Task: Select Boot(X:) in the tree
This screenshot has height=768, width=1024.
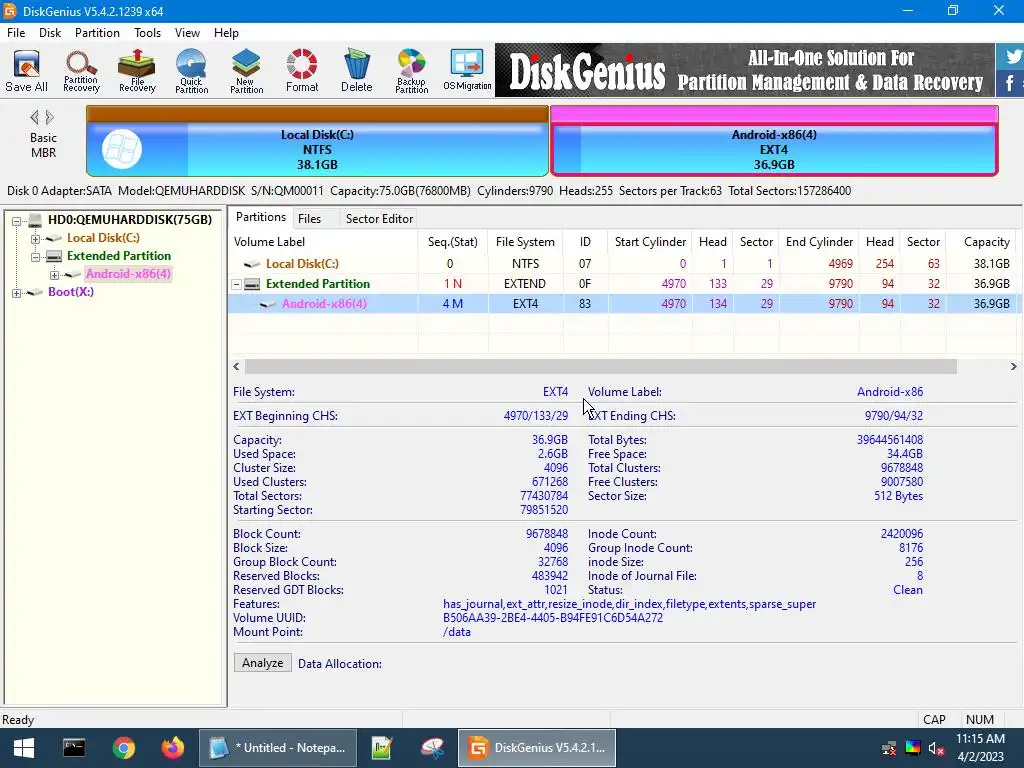Action: (x=71, y=291)
